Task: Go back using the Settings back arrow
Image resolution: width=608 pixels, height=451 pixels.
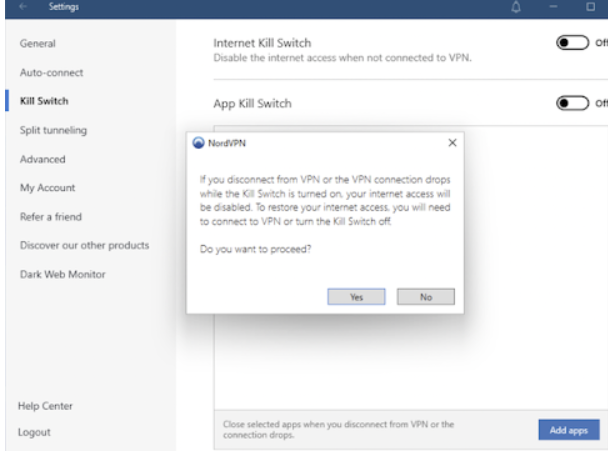Action: (23, 6)
